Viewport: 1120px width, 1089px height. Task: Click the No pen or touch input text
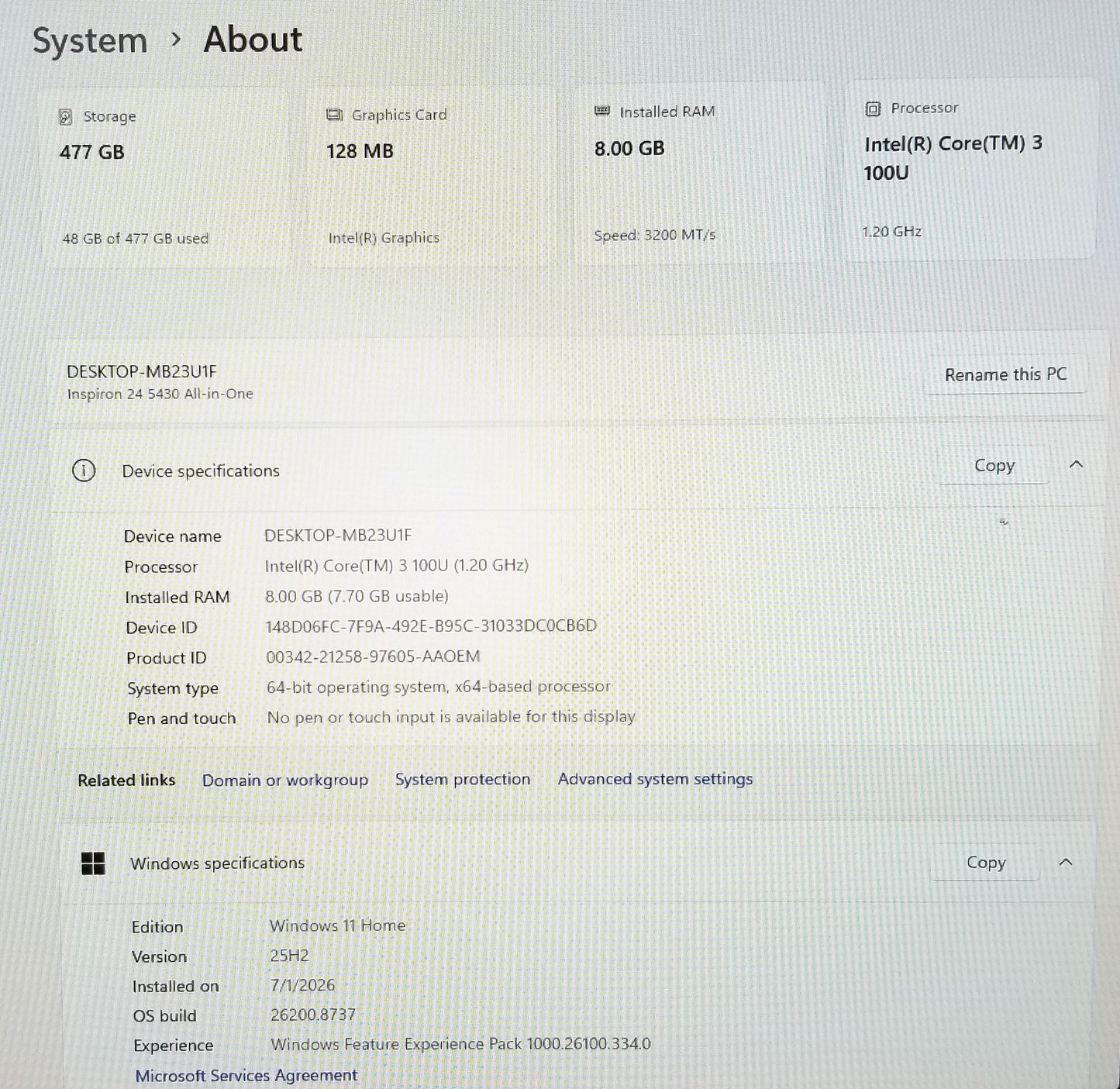(x=451, y=717)
